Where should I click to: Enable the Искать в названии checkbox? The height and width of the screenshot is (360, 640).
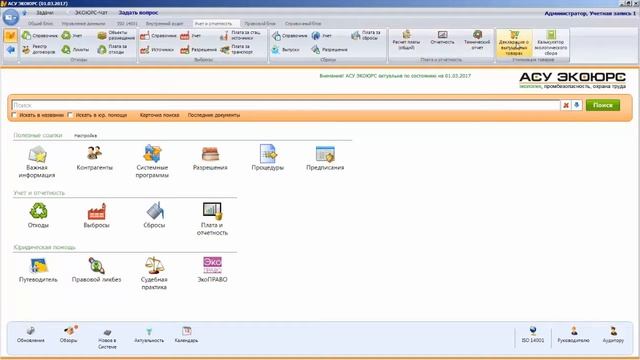coord(14,115)
